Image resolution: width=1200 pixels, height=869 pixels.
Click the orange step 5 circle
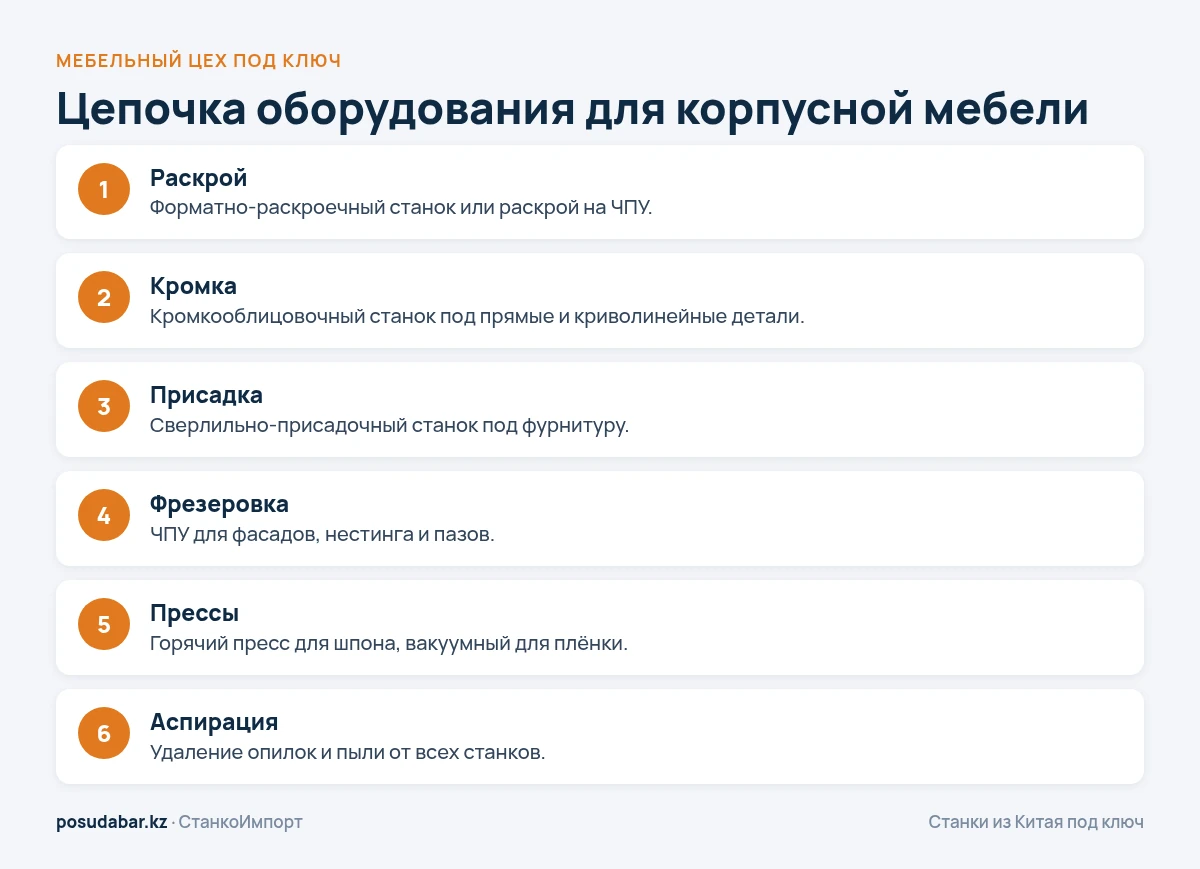click(x=104, y=625)
